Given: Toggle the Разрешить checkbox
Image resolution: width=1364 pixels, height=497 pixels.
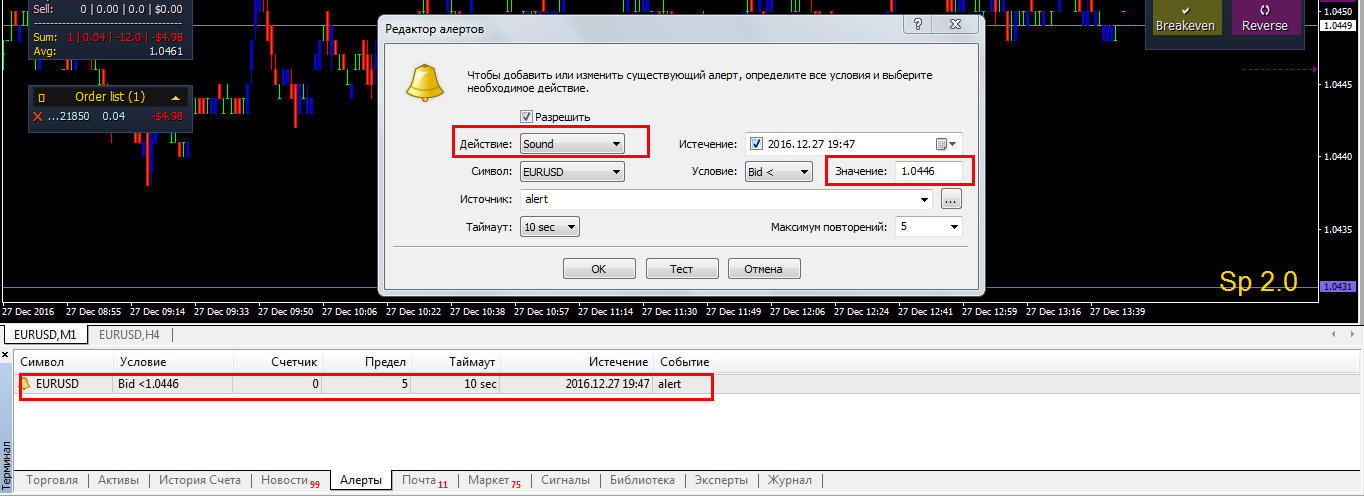Looking at the screenshot, I should click(526, 116).
